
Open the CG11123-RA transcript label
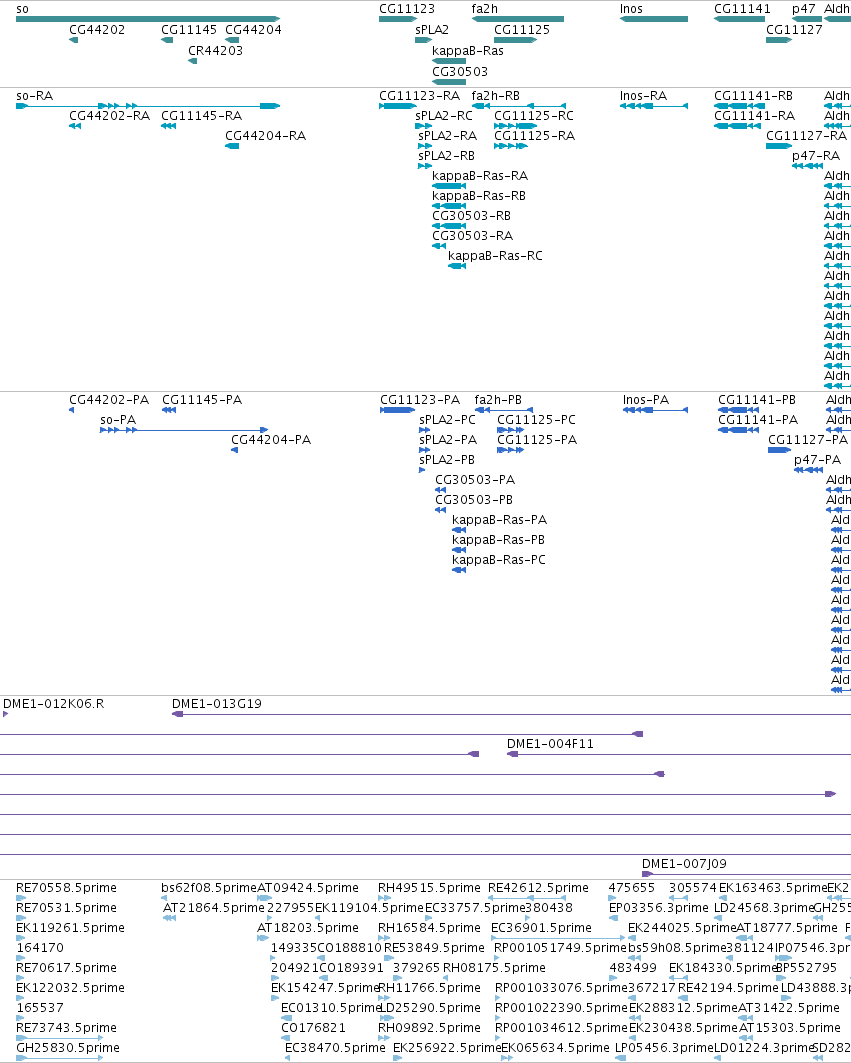[x=419, y=96]
